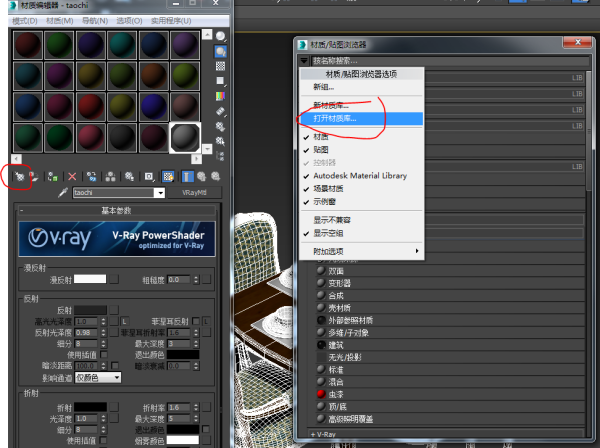Image resolution: width=600 pixels, height=448 pixels.
Task: Toggle the Backlight icon
Action: 220,51
